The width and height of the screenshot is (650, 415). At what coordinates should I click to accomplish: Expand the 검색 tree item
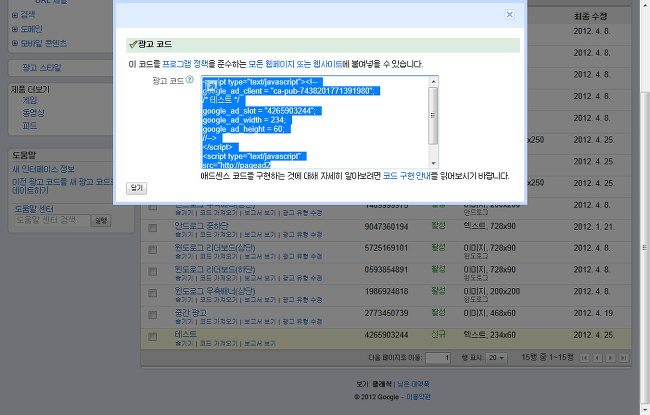(15, 15)
